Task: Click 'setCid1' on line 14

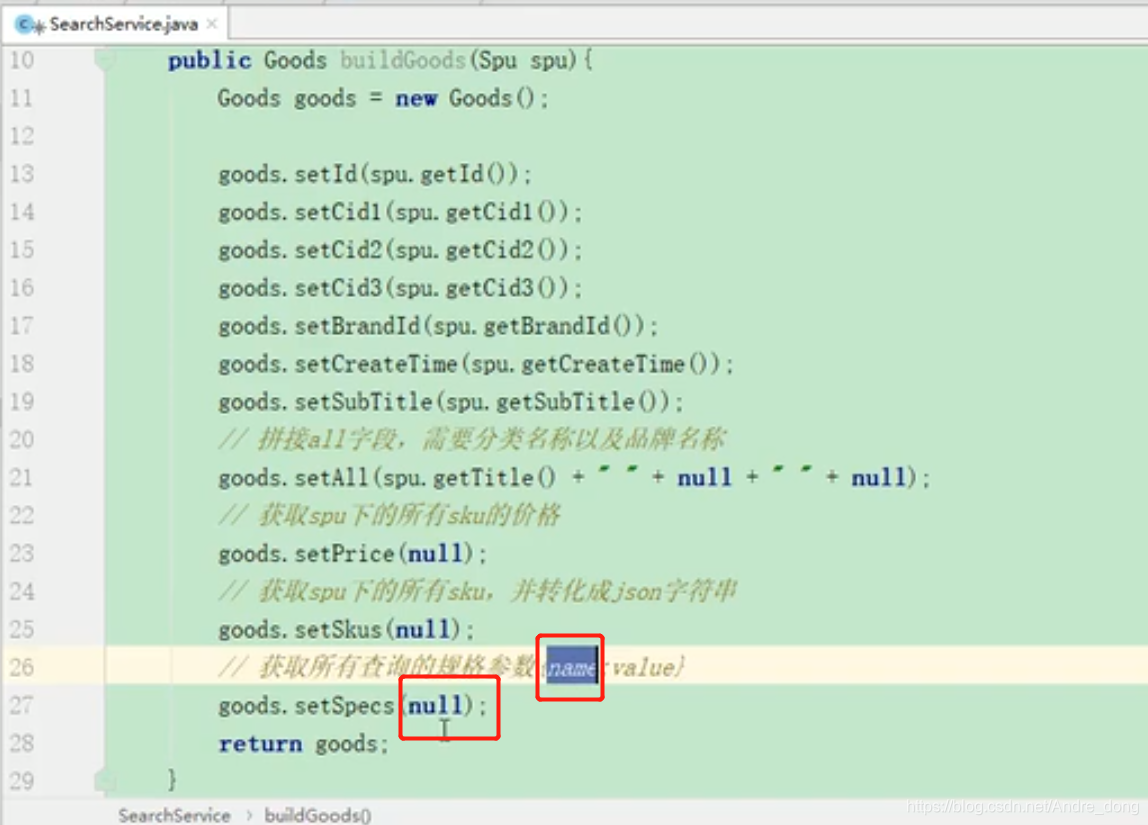Action: [x=338, y=212]
